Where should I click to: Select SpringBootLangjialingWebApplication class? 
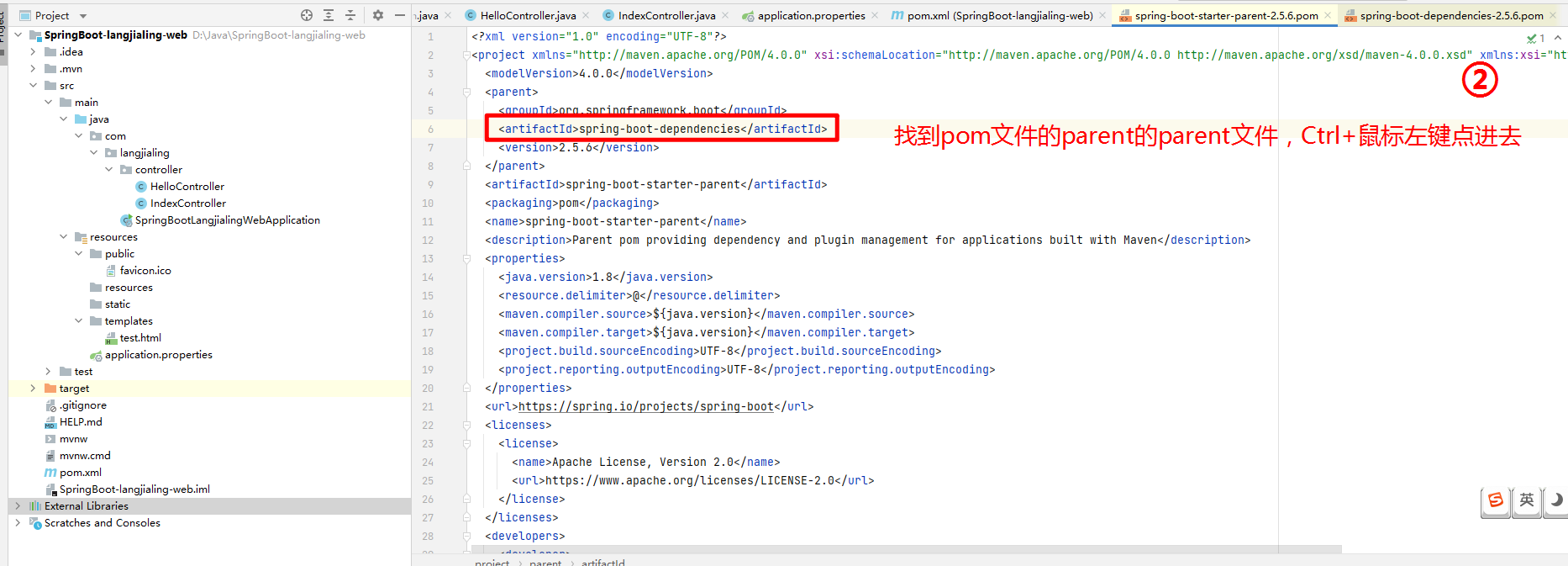[227, 220]
